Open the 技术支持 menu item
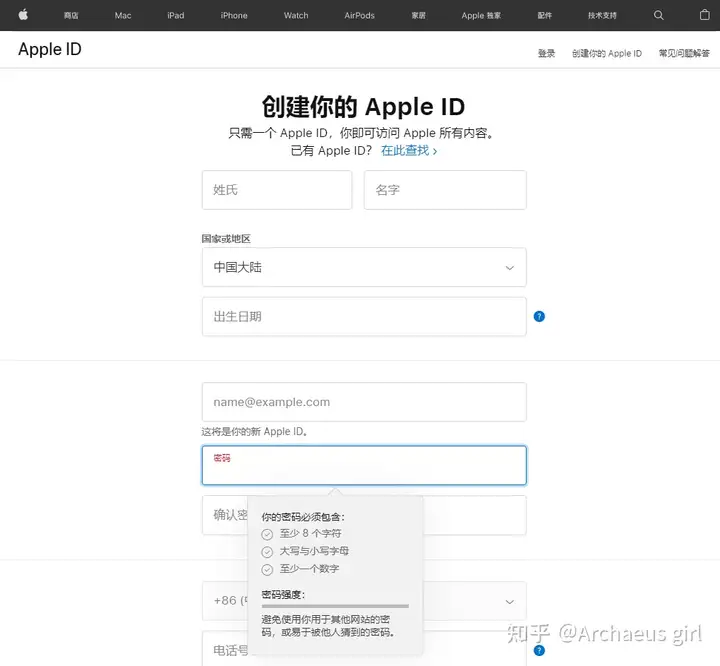This screenshot has height=666, width=720. (x=602, y=16)
